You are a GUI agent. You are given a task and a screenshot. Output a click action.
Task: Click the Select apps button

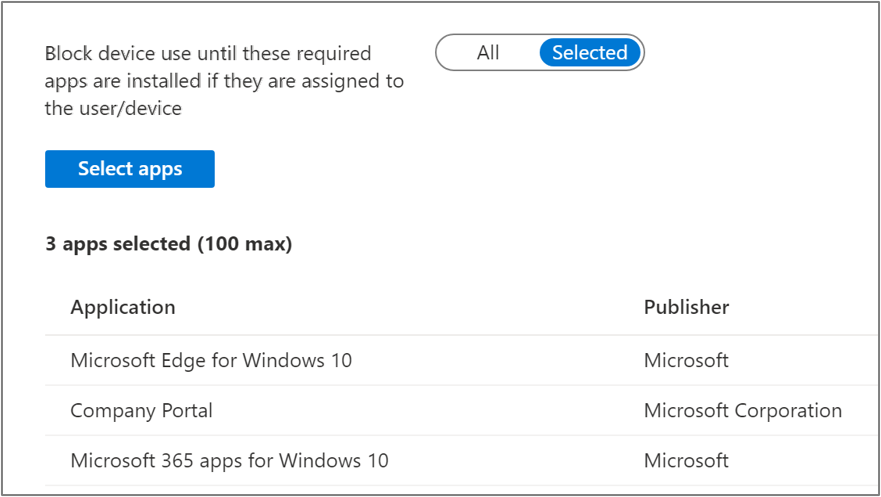point(130,169)
